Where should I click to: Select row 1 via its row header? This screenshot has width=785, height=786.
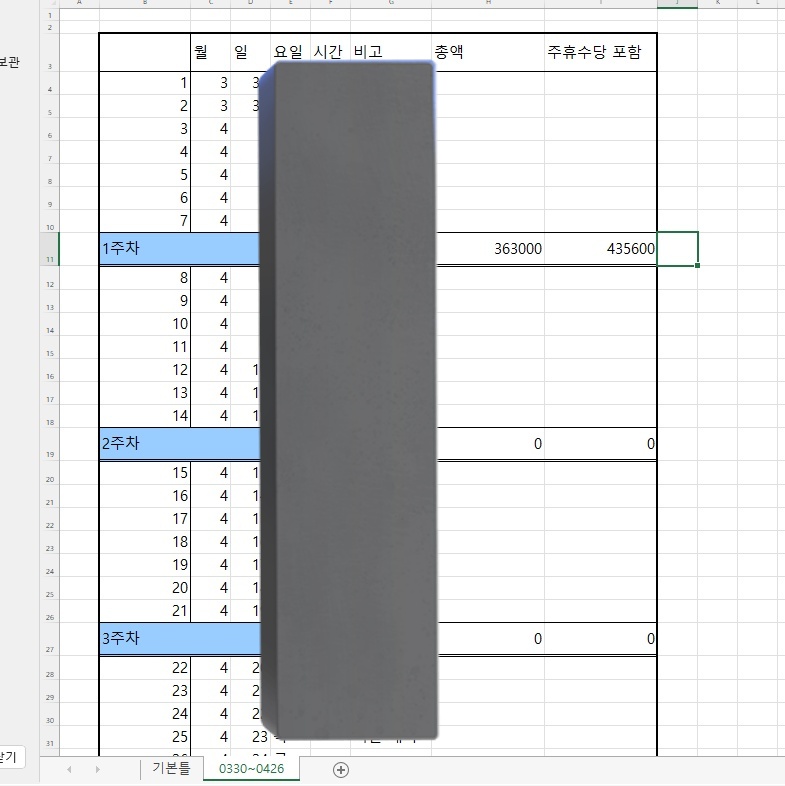[50, 15]
